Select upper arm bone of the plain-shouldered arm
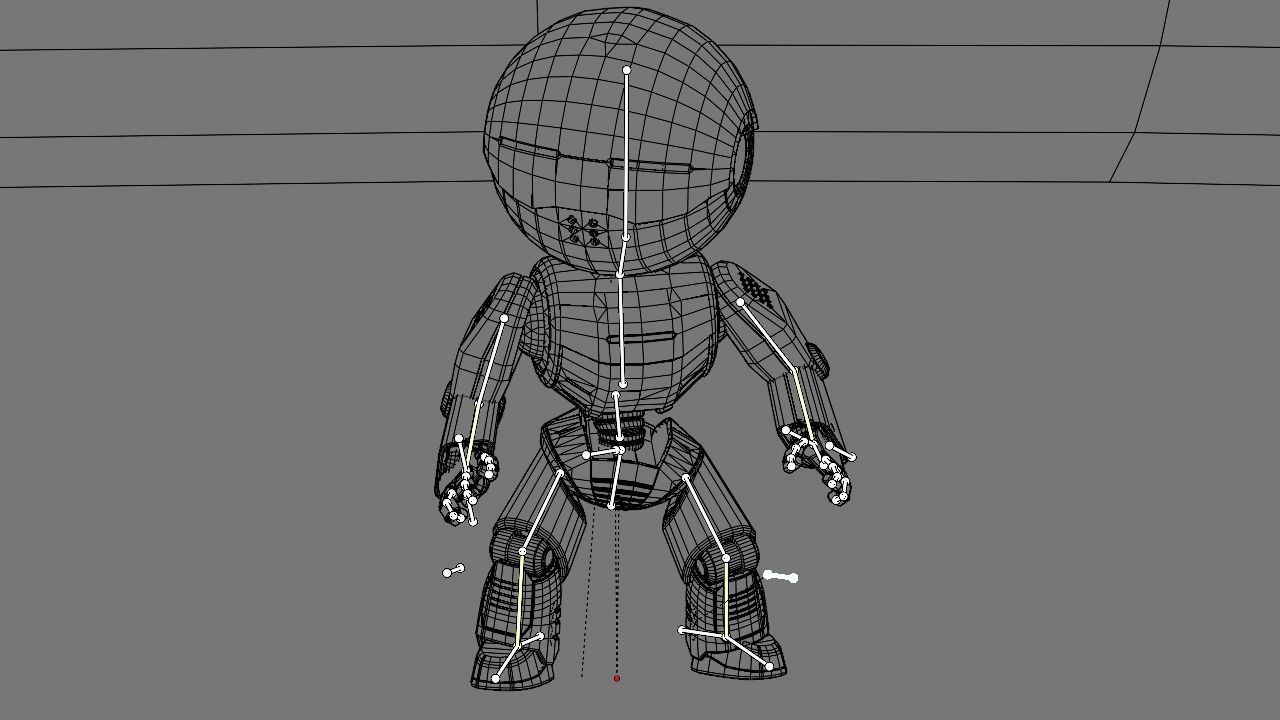This screenshot has height=720, width=1280. pyautogui.click(x=489, y=363)
